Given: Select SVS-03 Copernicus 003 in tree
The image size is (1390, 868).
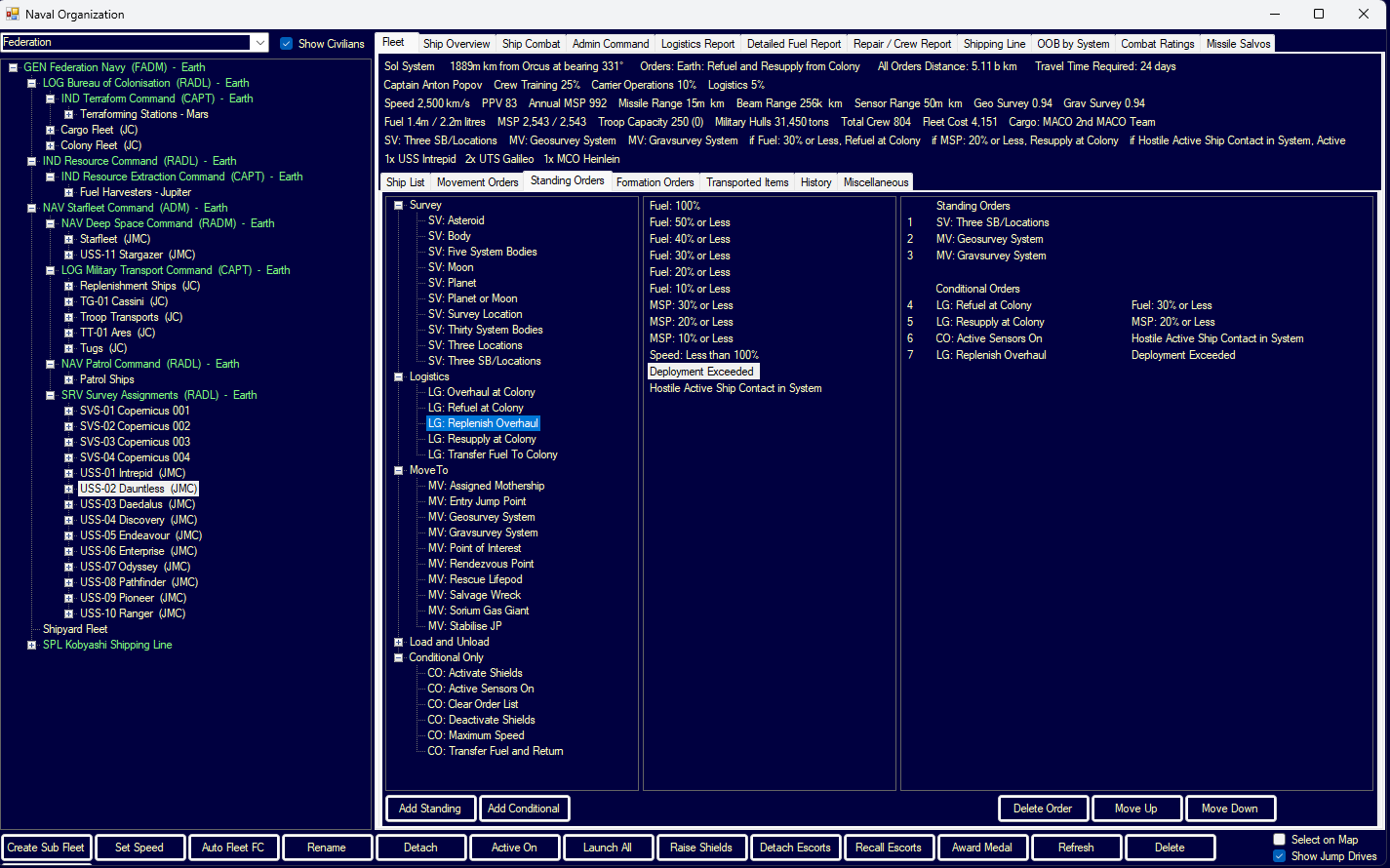Looking at the screenshot, I should tap(135, 442).
